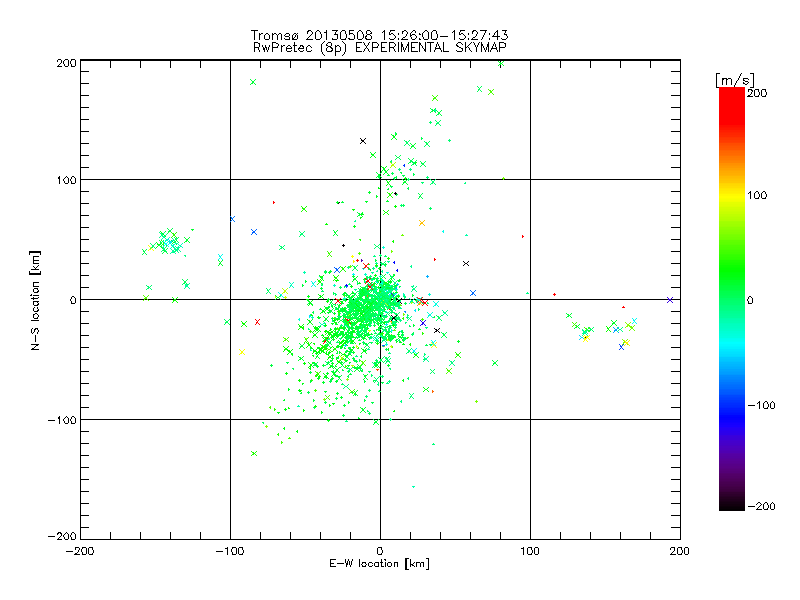This screenshot has width=800, height=600.
Task: Click the colorbar's 200 label
Action: point(757,93)
